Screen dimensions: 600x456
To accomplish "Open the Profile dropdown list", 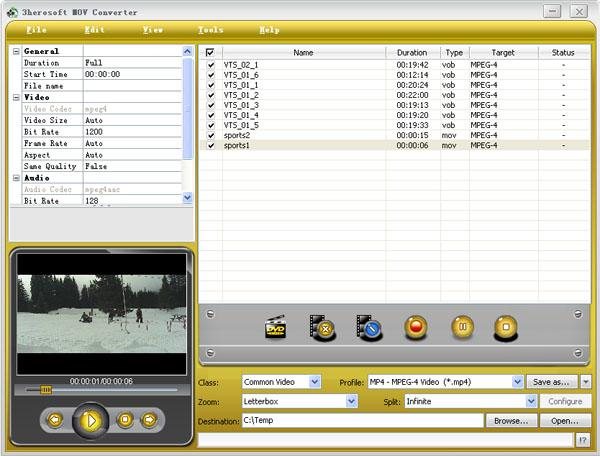I will click(x=518, y=382).
